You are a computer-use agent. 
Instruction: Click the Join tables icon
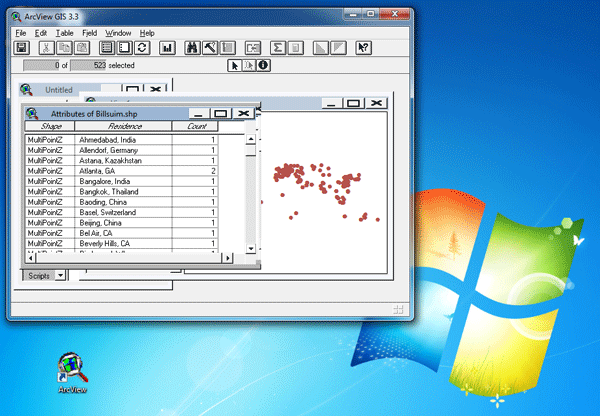(x=253, y=48)
